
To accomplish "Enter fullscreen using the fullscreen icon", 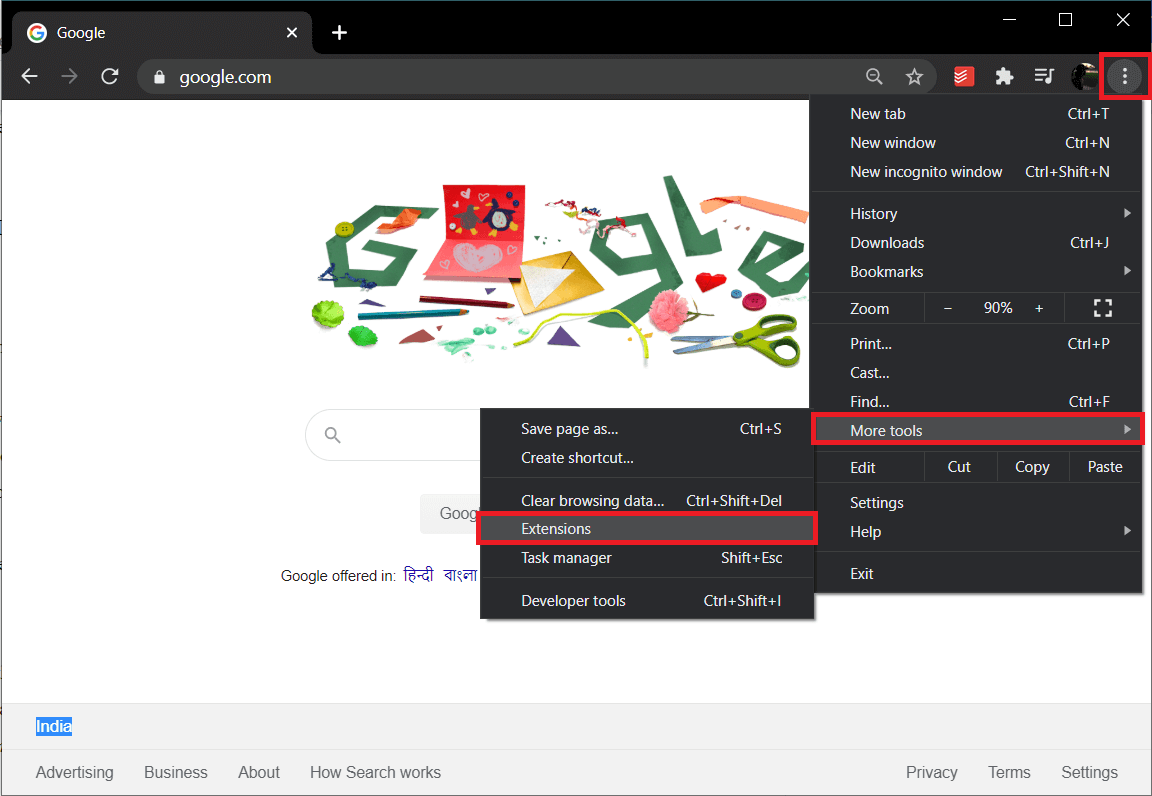I will 1102,308.
